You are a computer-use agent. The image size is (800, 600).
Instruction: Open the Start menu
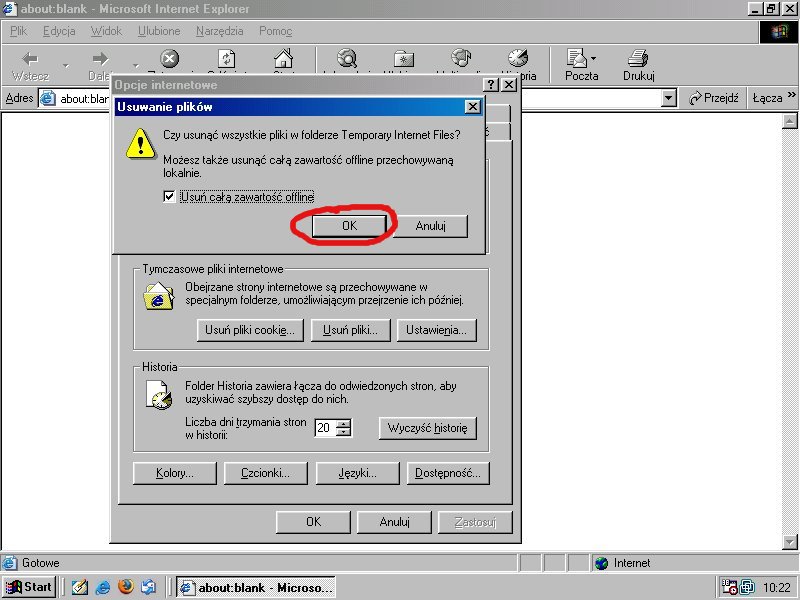click(29, 587)
